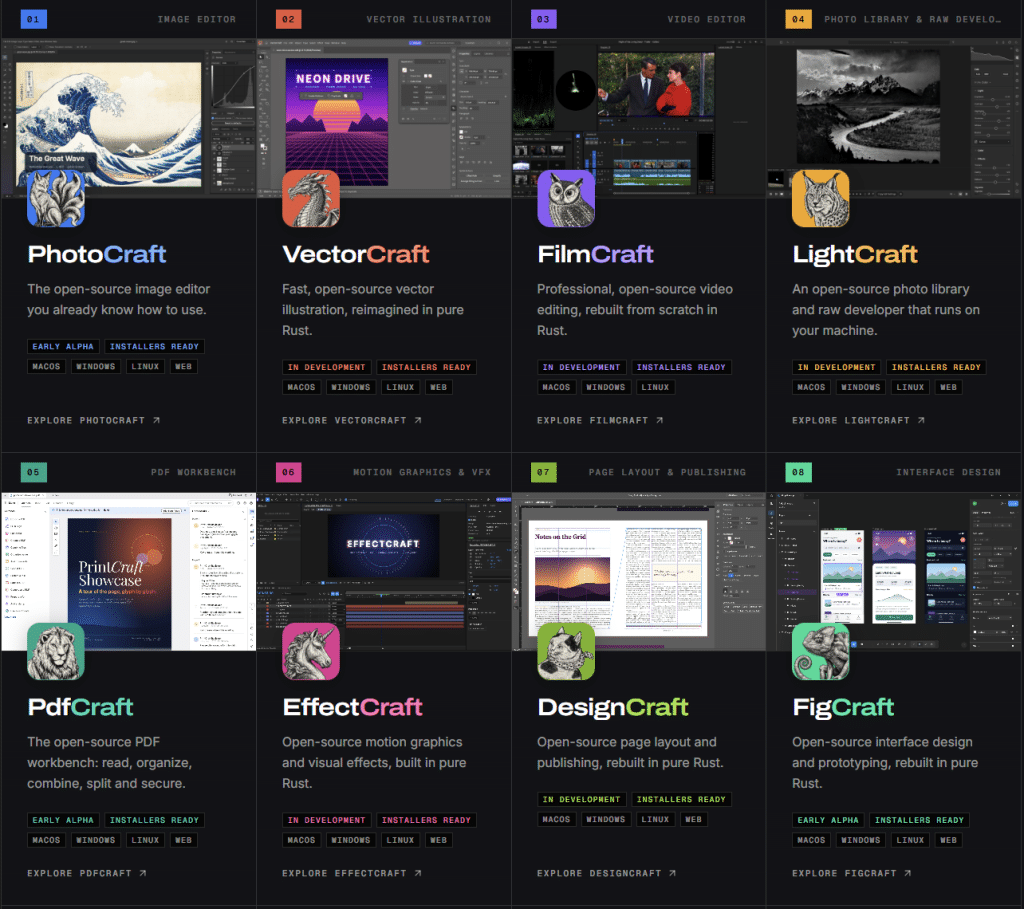Click the macOS tag under PhotoCraft
The image size is (1024, 909).
[x=46, y=367]
